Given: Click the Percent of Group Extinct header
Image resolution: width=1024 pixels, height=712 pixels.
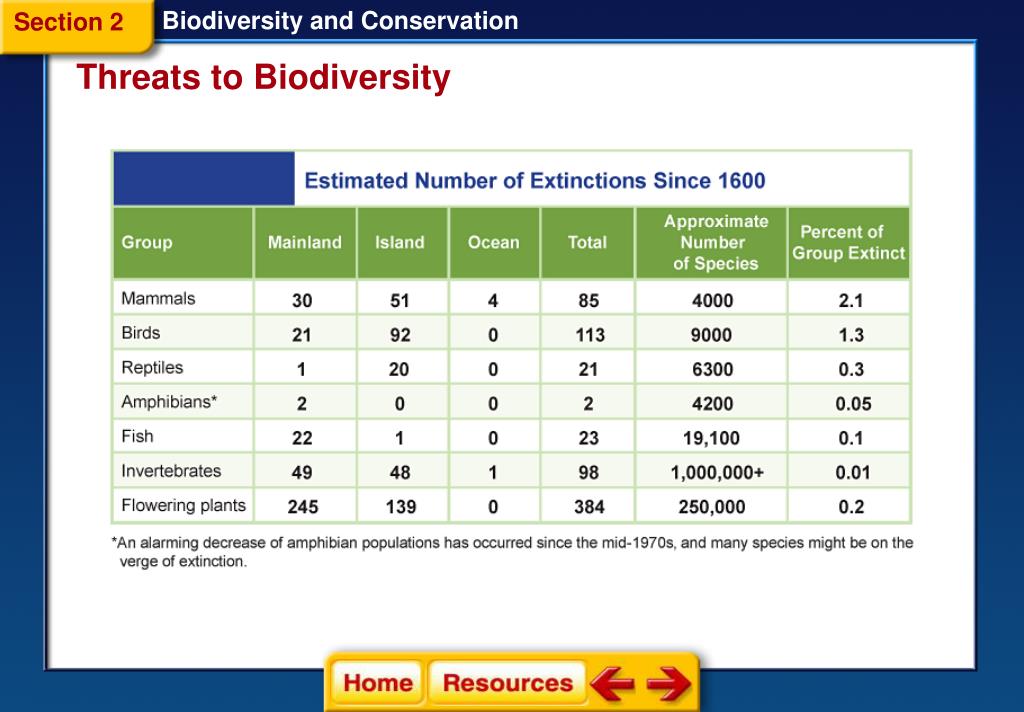Looking at the screenshot, I should point(848,242).
